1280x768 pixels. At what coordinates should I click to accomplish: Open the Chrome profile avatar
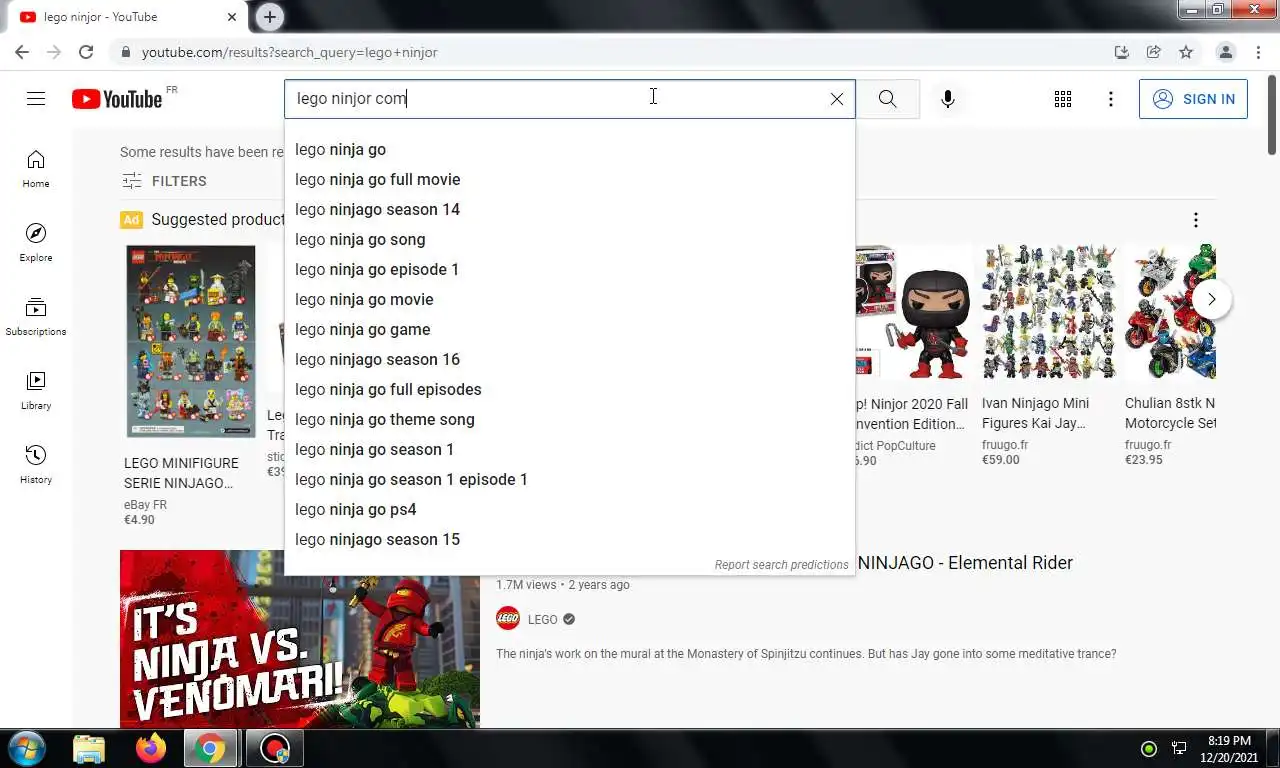[1225, 52]
